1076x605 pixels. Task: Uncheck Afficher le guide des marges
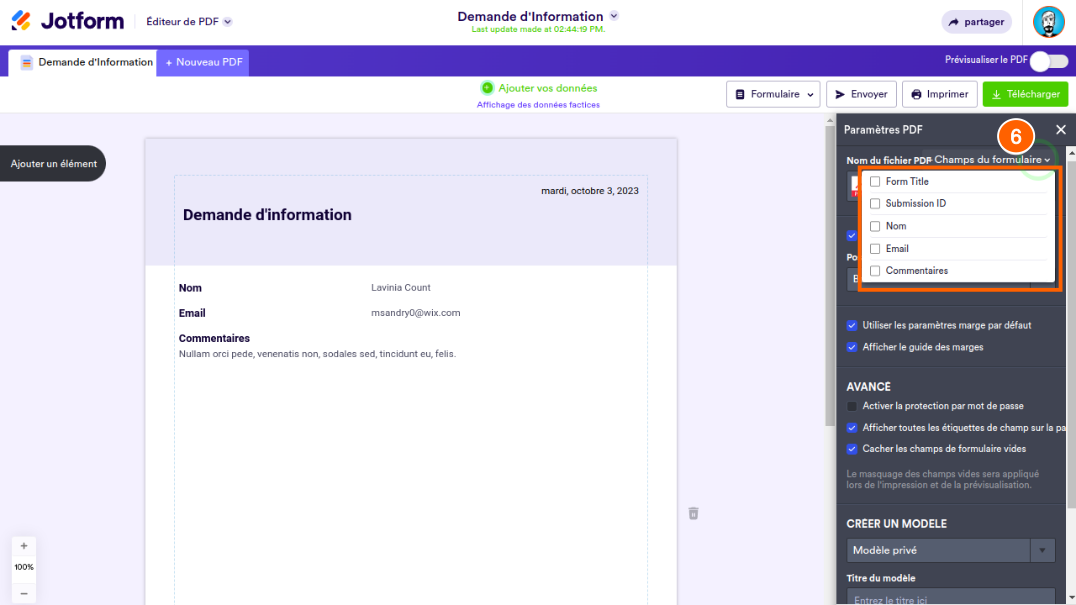click(852, 347)
